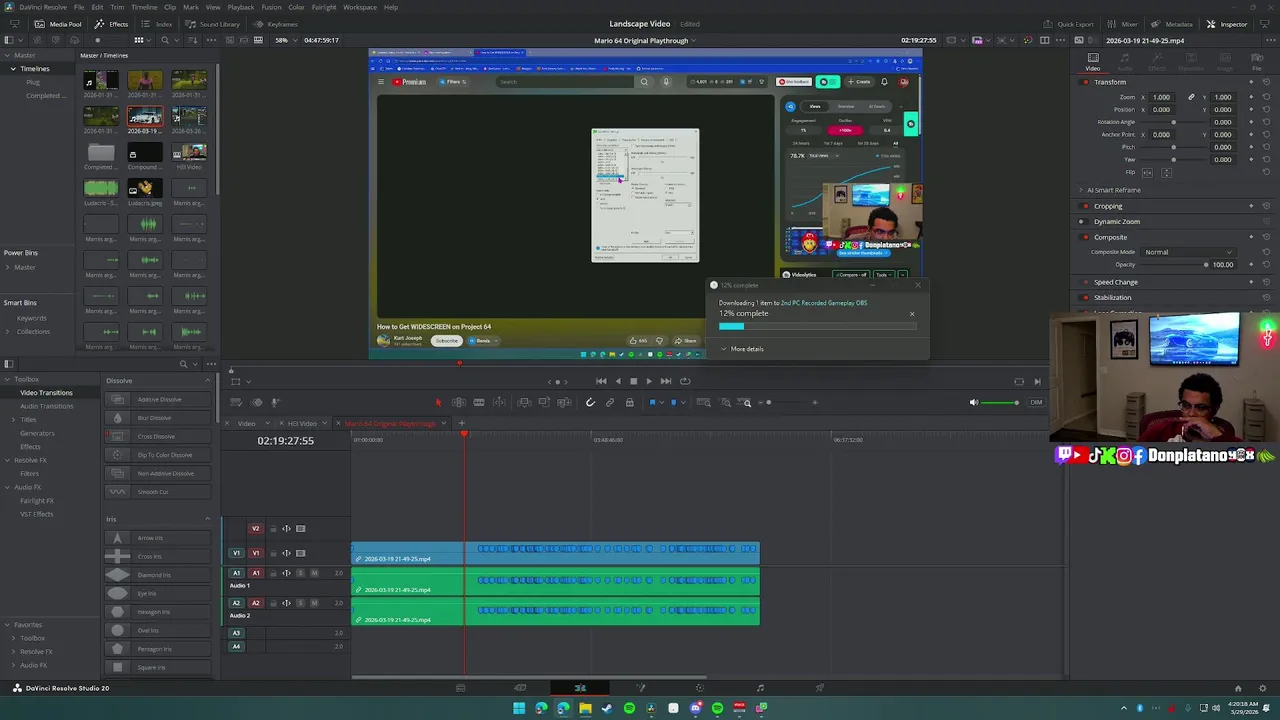Screen dimensions: 1280x720
Task: Select the Audio Transitions category
Action: (47, 406)
